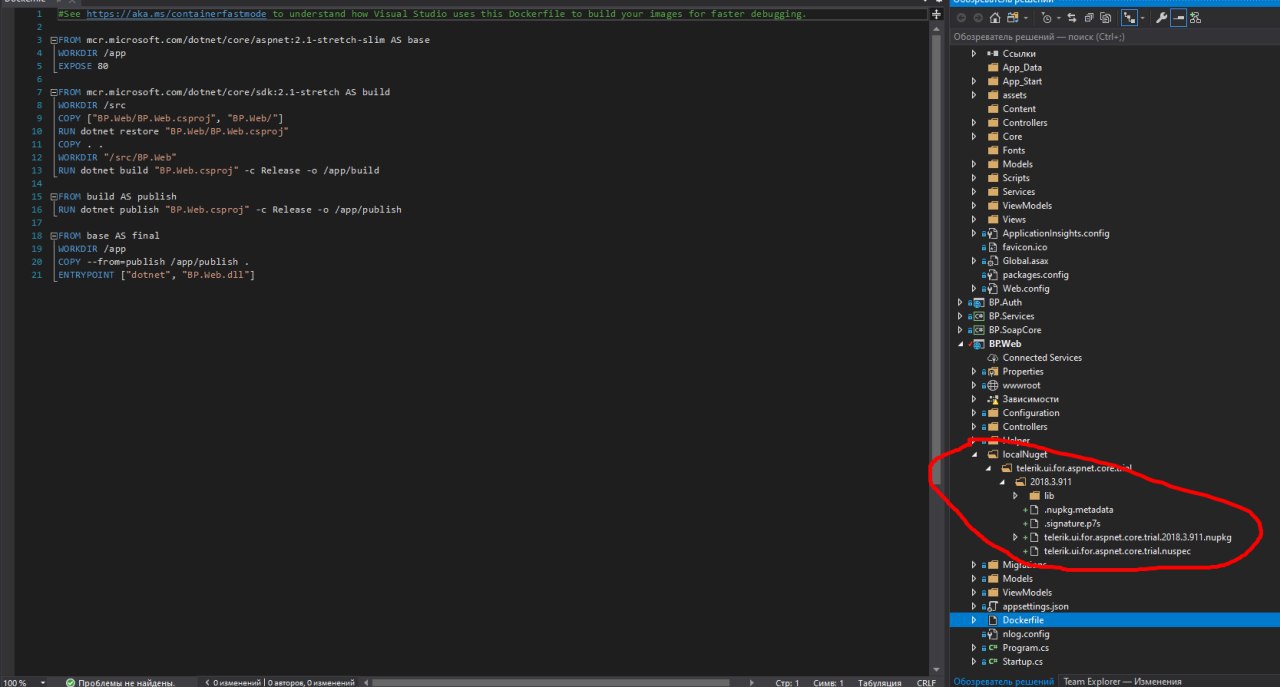This screenshot has width=1280, height=687.
Task: Expand the Global.asax node
Action: tap(975, 261)
